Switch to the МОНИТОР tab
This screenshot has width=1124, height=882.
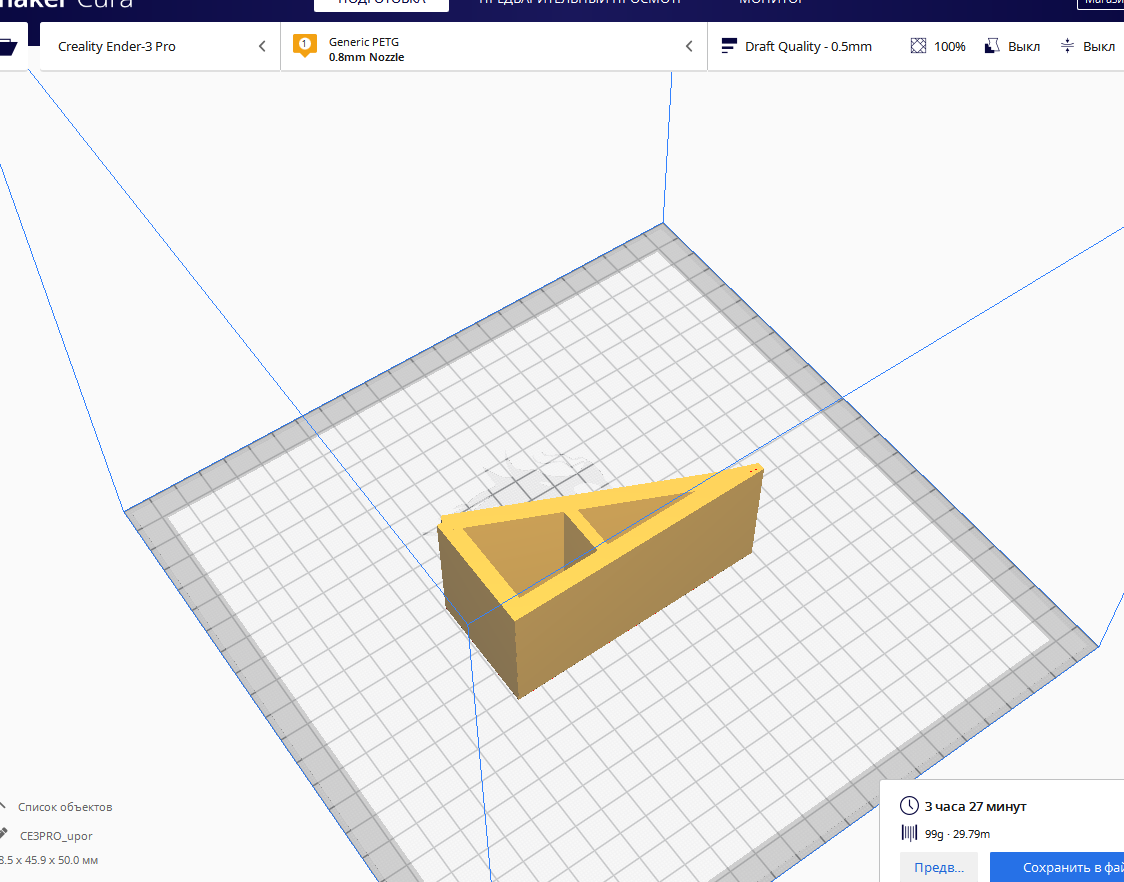(x=771, y=3)
